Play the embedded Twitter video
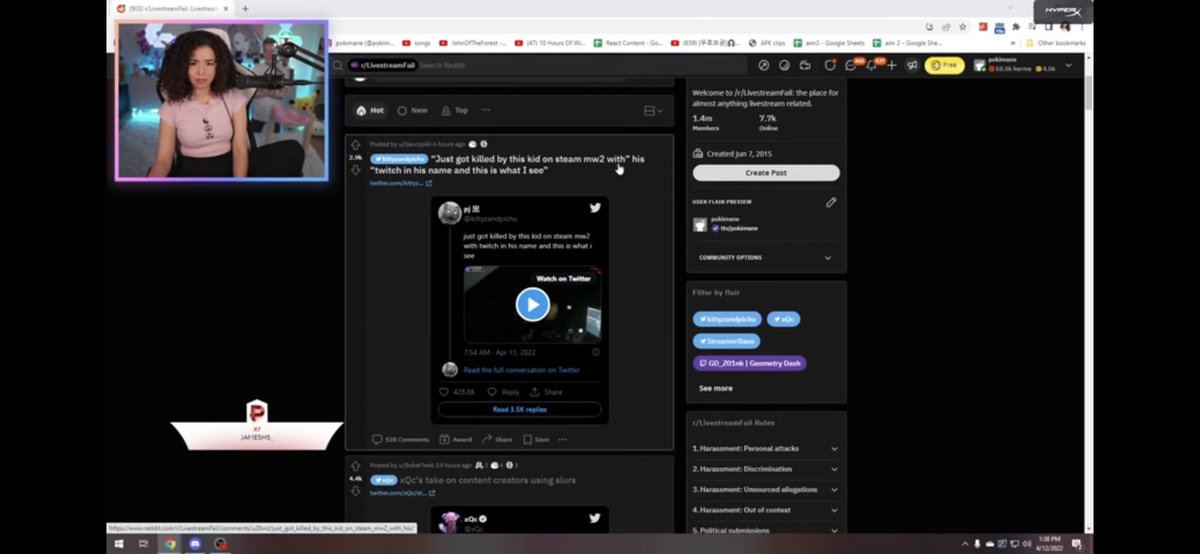 tap(532, 304)
